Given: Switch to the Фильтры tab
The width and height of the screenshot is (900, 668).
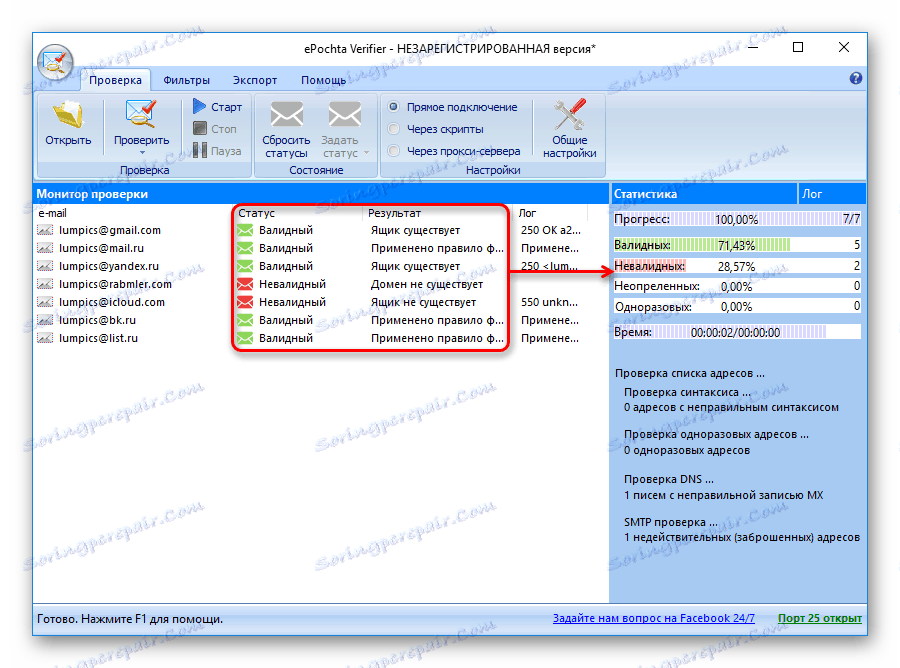Looking at the screenshot, I should click(187, 79).
